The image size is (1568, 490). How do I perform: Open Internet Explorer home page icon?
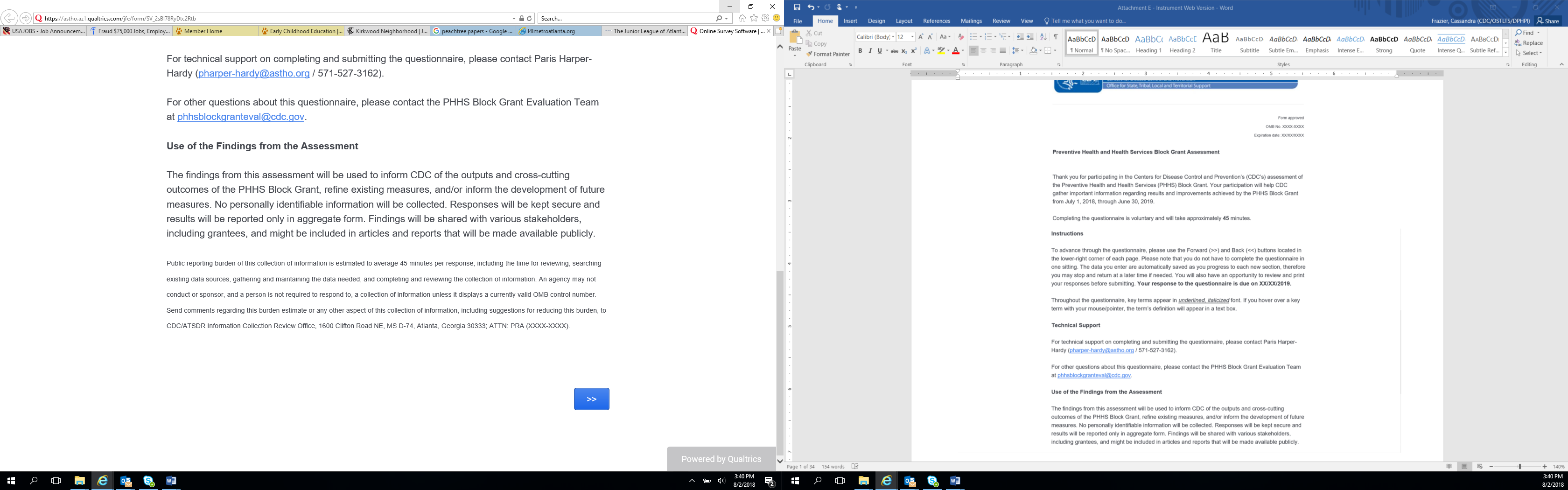[x=742, y=18]
